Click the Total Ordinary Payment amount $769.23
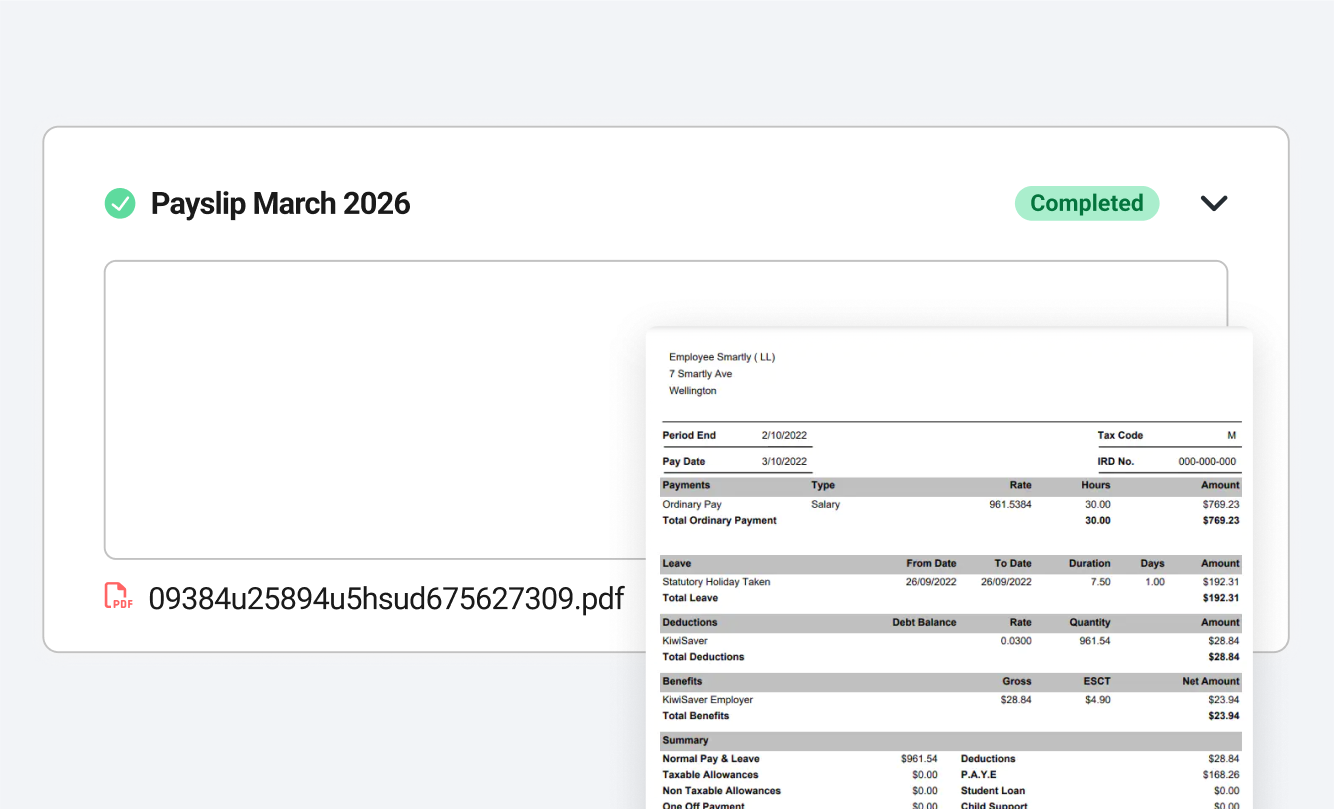 pyautogui.click(x=1219, y=520)
